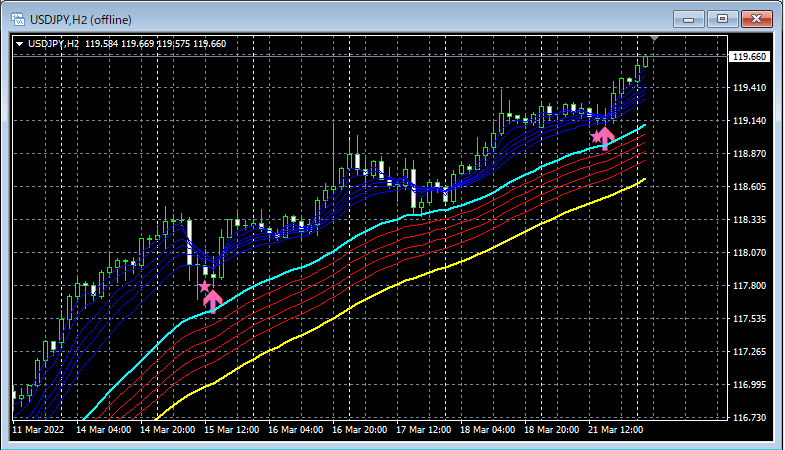Close the USDJPY chart window
Image resolution: width=785 pixels, height=450 pixels.
coord(756,20)
